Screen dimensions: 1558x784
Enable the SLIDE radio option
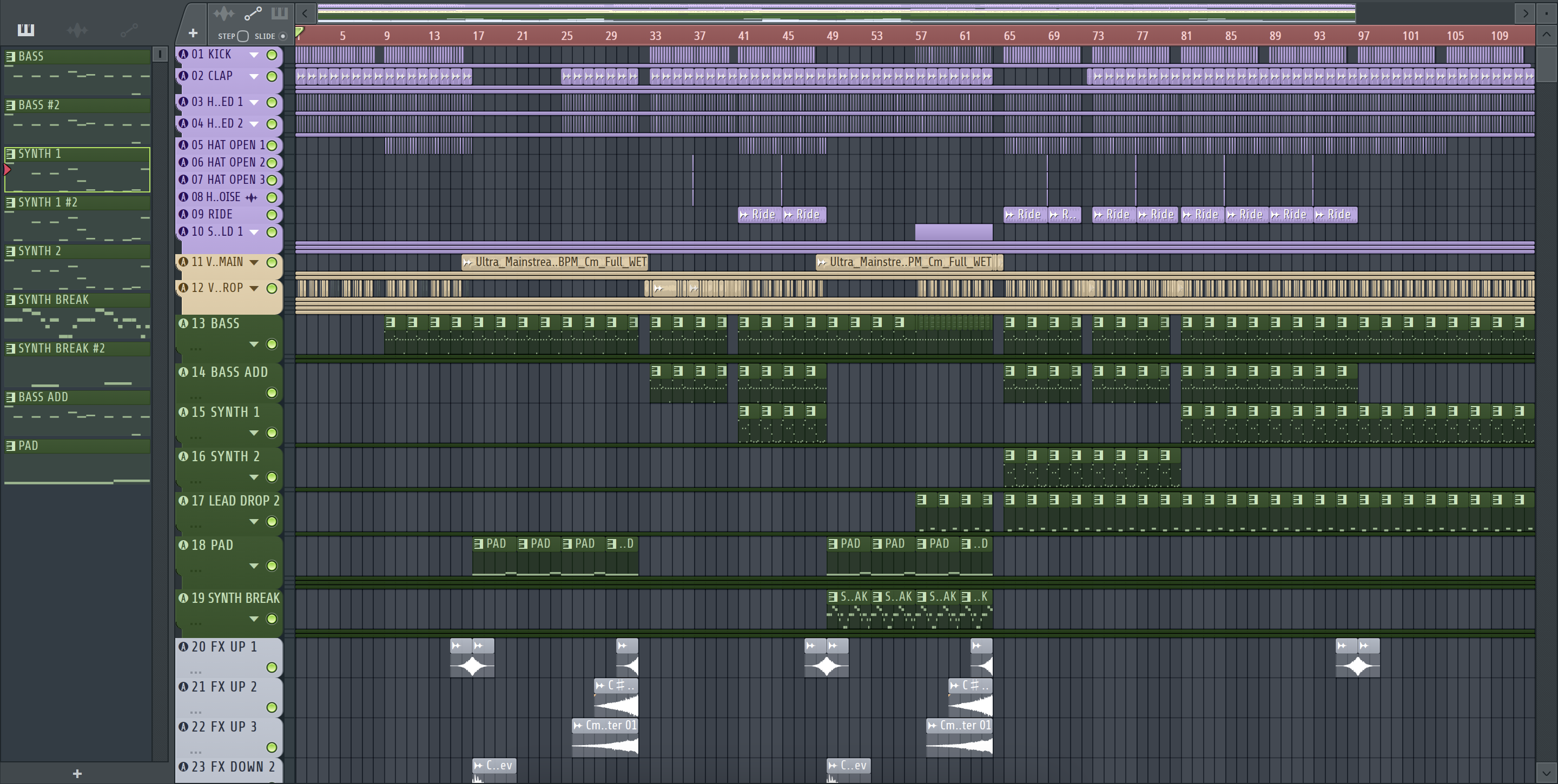pyautogui.click(x=282, y=36)
